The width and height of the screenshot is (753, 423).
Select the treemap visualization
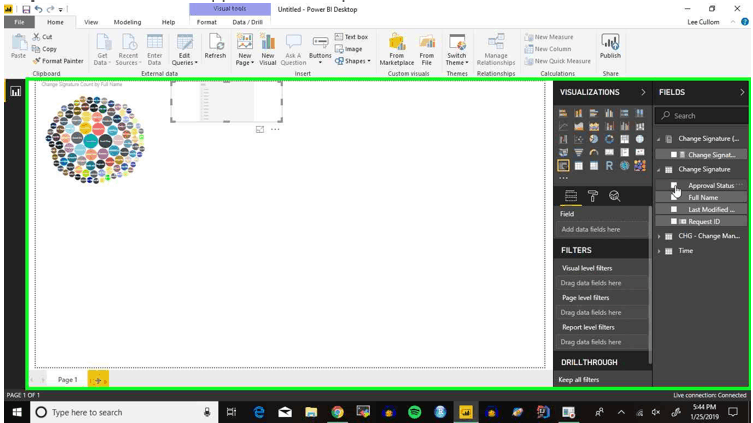(x=624, y=139)
